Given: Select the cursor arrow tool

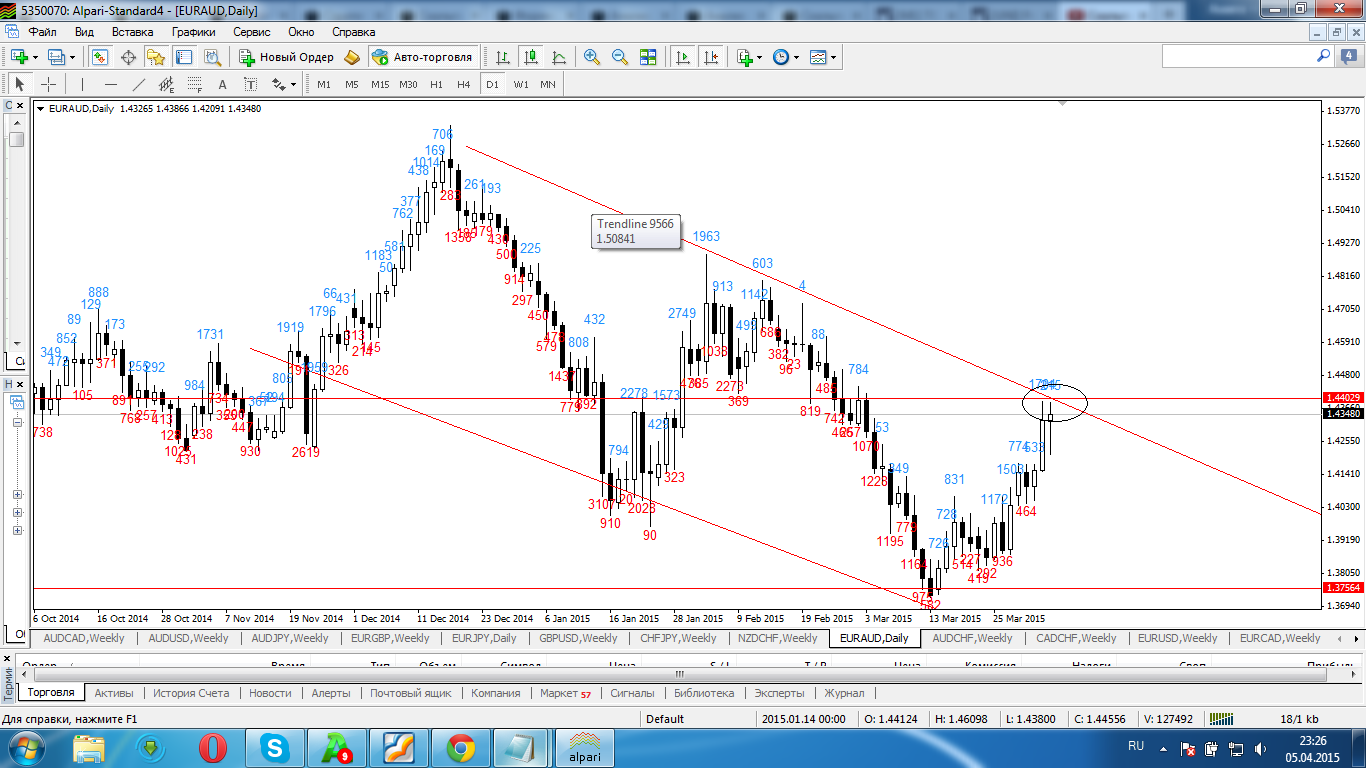Looking at the screenshot, I should pos(19,84).
